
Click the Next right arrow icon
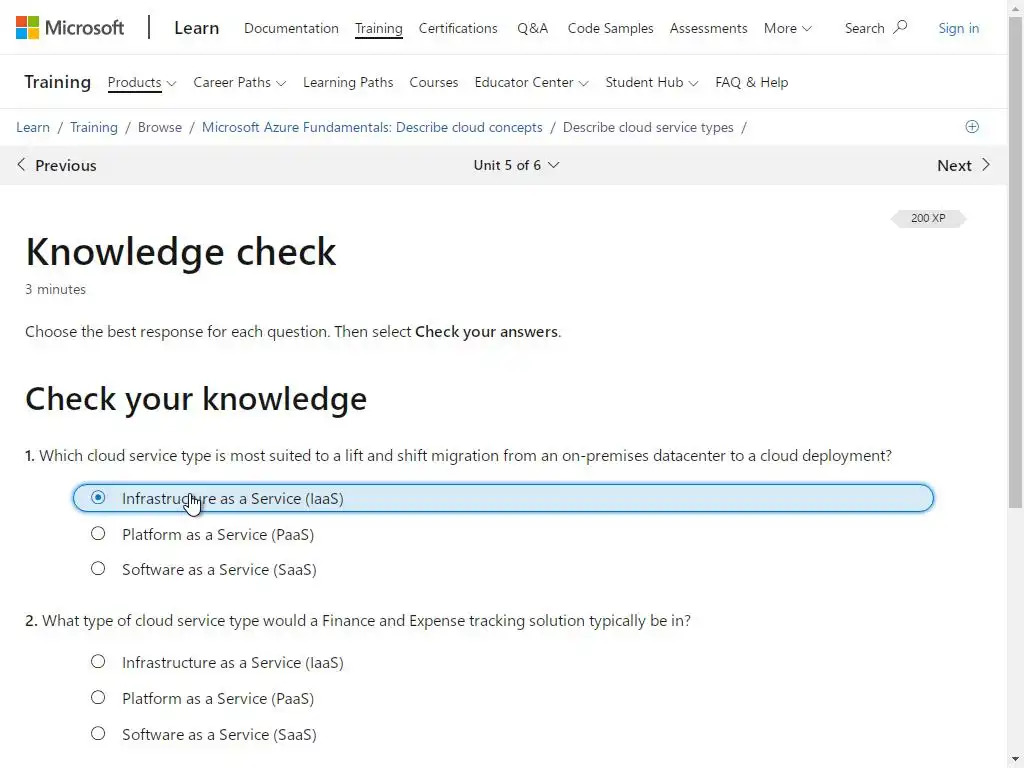coord(985,165)
